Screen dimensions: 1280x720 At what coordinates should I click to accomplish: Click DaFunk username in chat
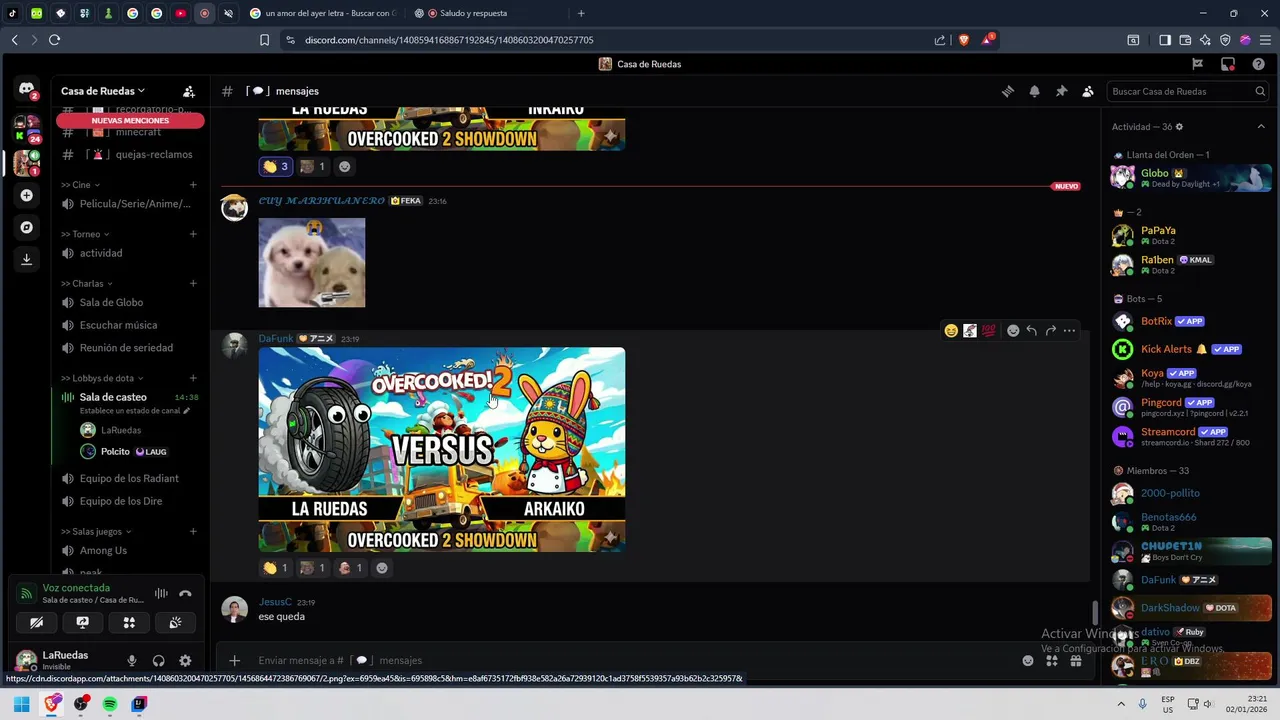click(x=276, y=339)
